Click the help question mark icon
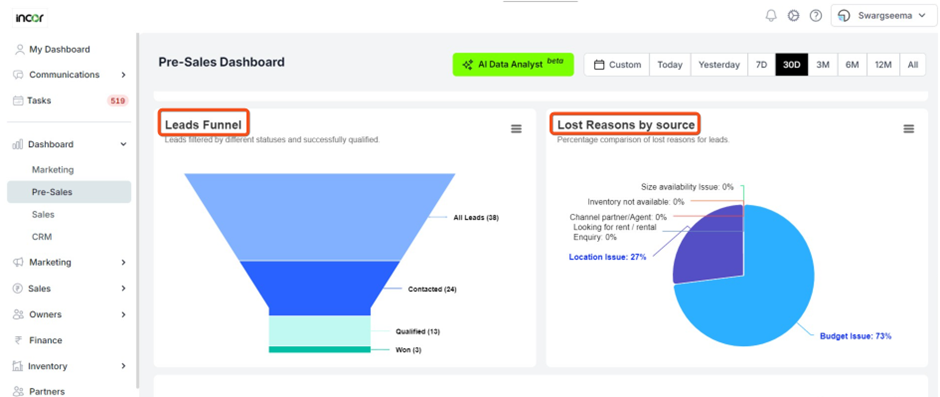The height and width of the screenshot is (397, 940). (815, 16)
